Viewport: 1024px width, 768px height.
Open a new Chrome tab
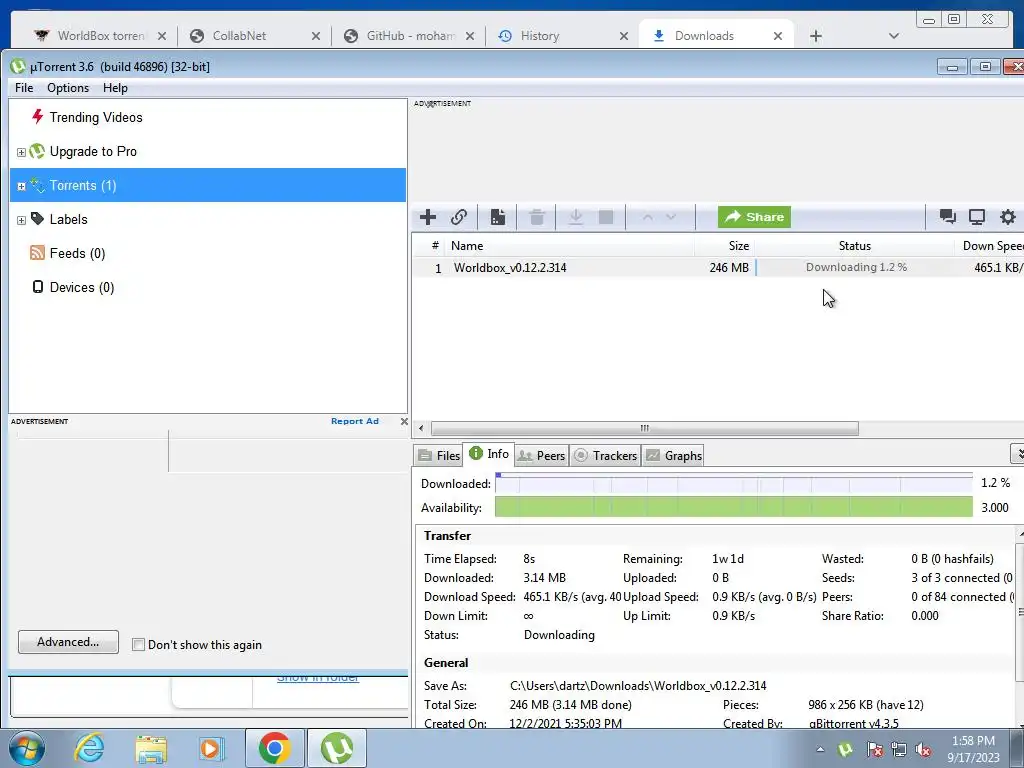tap(816, 36)
